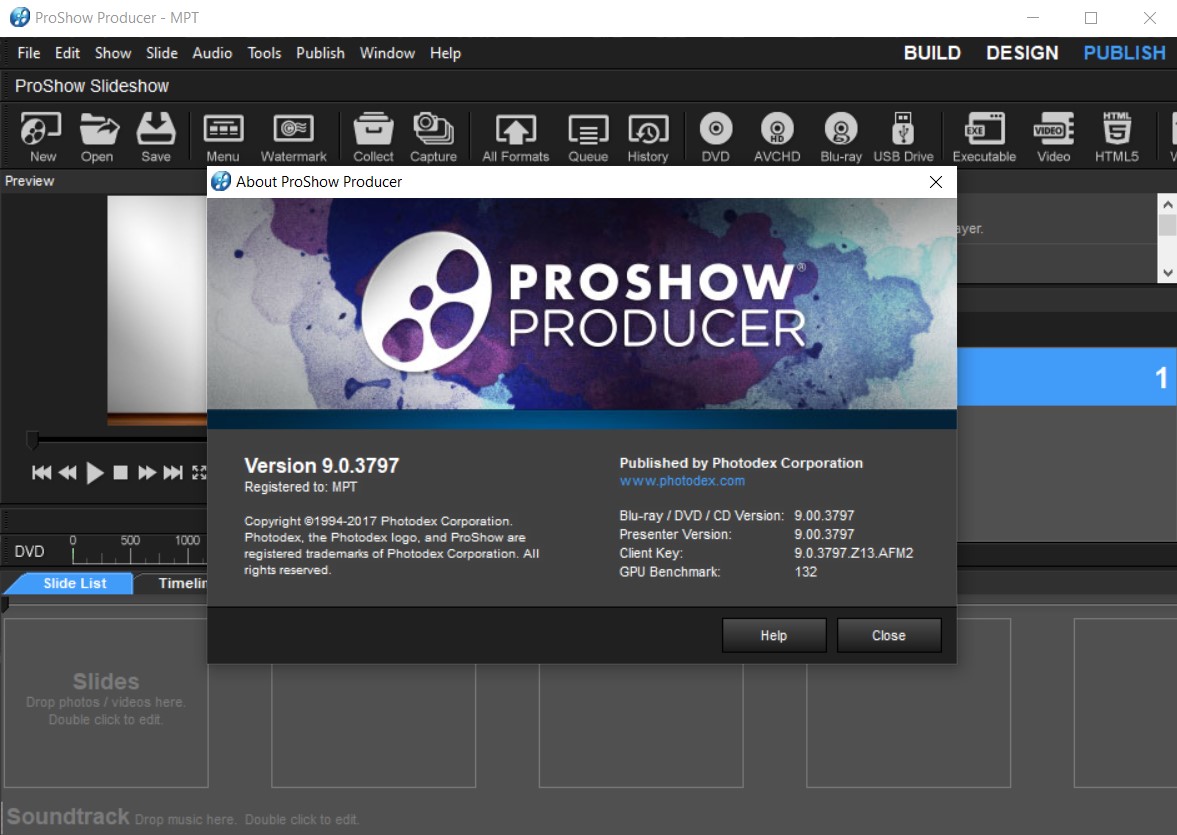Open the Help menu
The image size is (1177, 835).
point(445,53)
